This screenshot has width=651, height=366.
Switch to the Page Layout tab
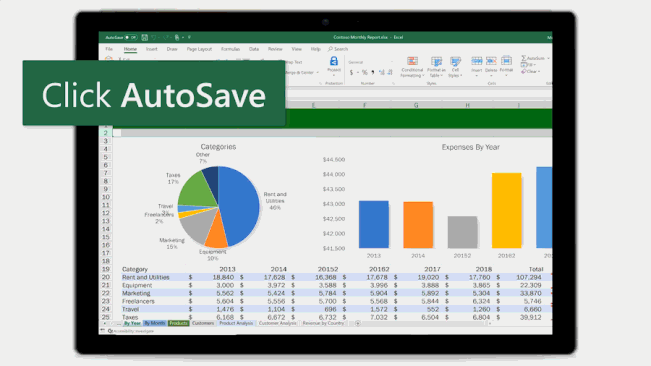(x=199, y=49)
